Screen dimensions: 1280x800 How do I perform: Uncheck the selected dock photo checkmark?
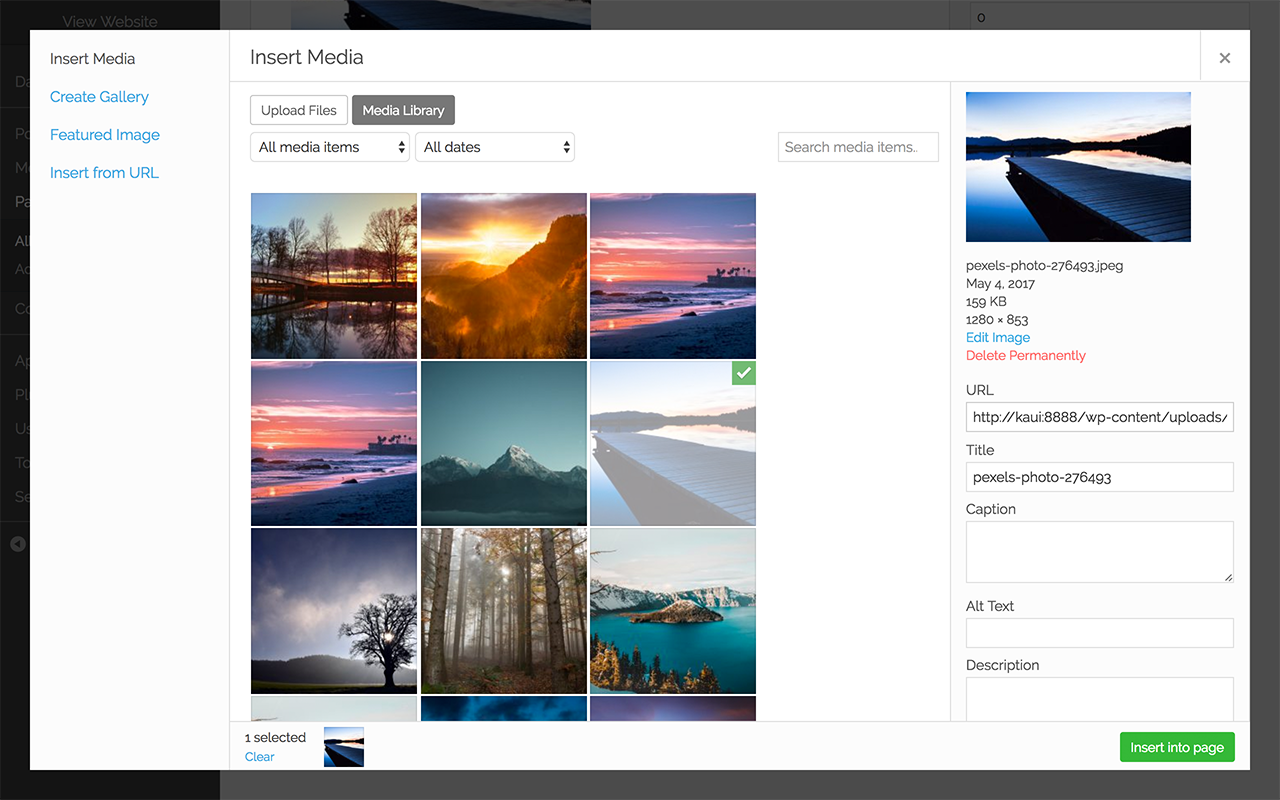point(743,373)
